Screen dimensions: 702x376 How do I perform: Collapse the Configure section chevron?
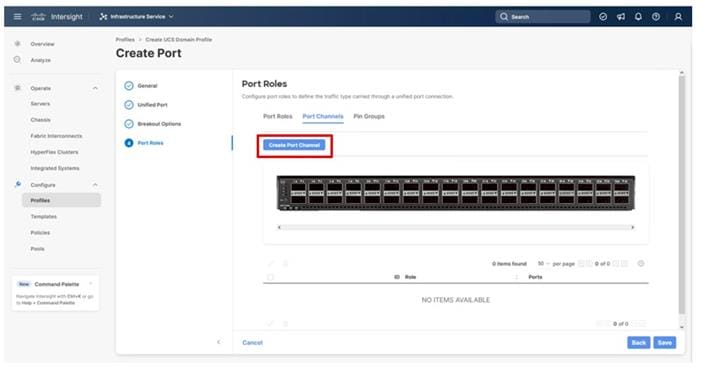[x=95, y=185]
